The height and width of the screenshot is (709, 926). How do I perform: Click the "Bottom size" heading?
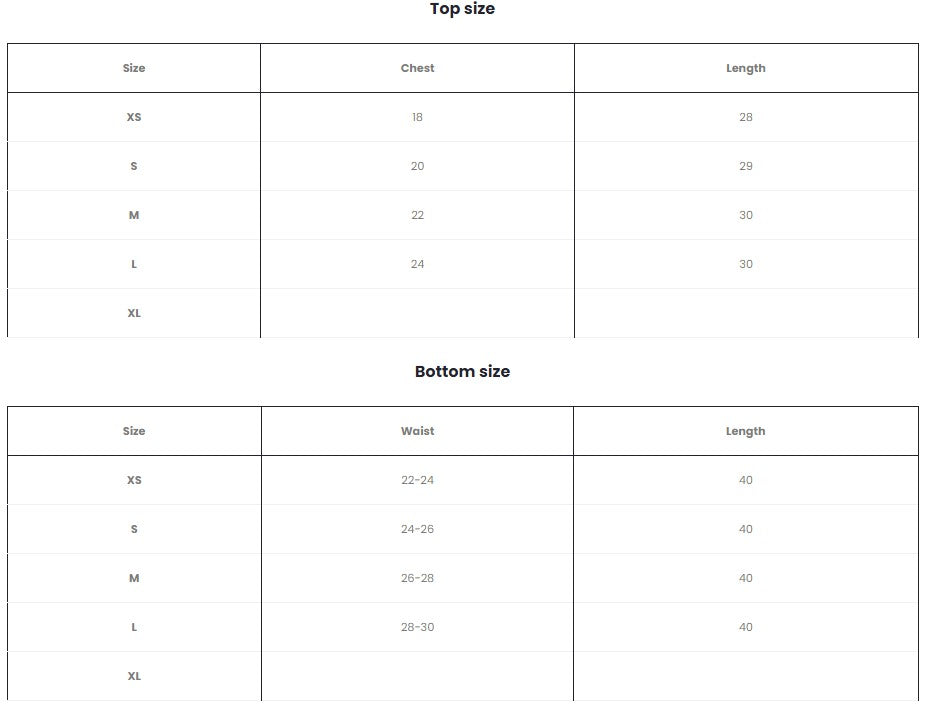coord(462,371)
